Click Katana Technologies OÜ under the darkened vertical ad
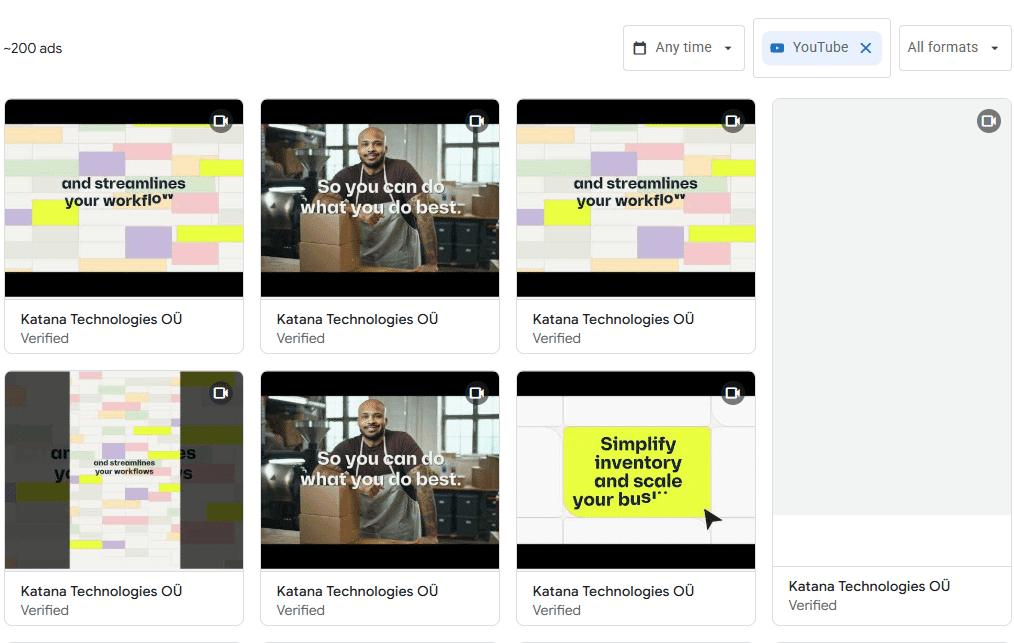Screen dimensions: 1014x643 102,591
